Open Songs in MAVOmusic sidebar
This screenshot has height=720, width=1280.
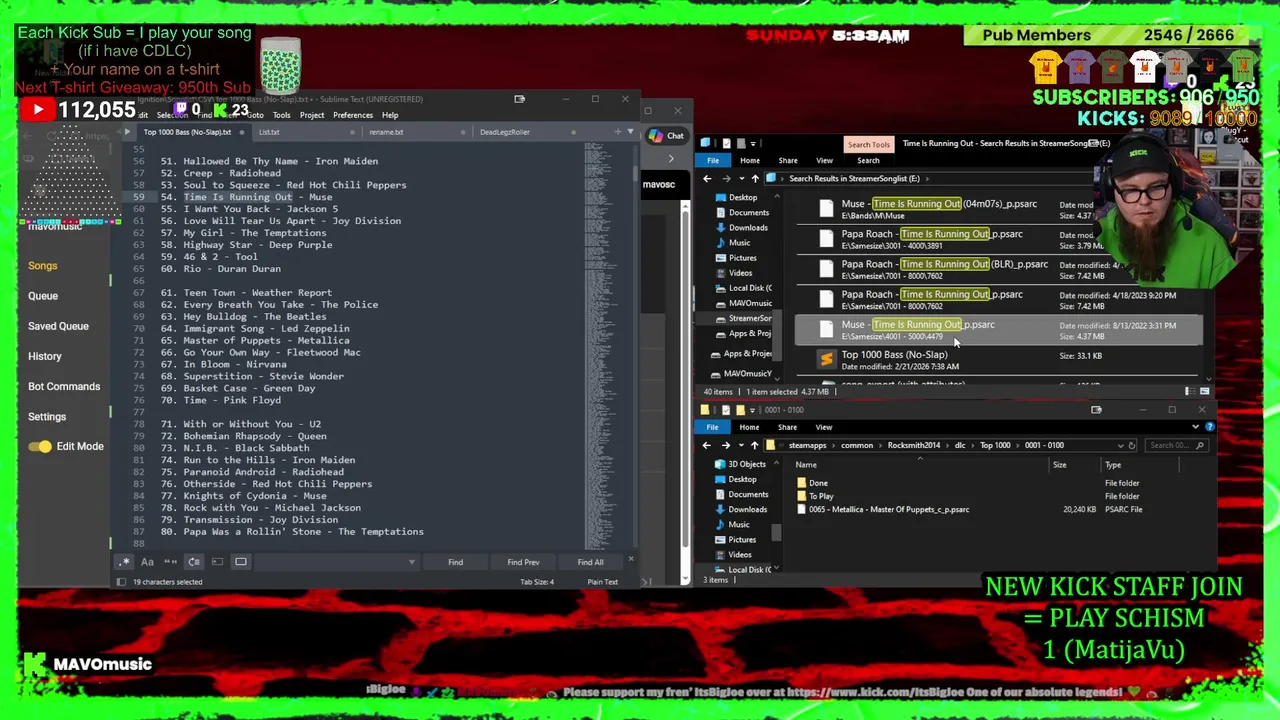coord(43,266)
